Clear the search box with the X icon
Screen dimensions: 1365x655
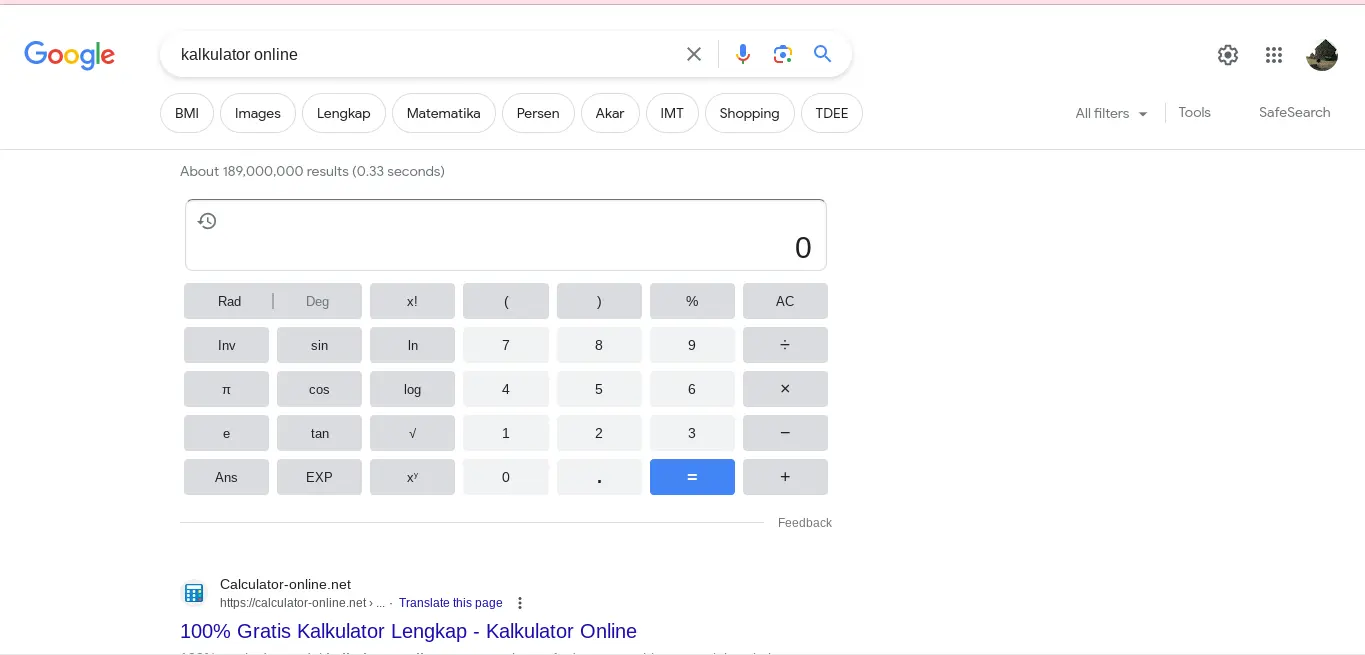[x=694, y=54]
